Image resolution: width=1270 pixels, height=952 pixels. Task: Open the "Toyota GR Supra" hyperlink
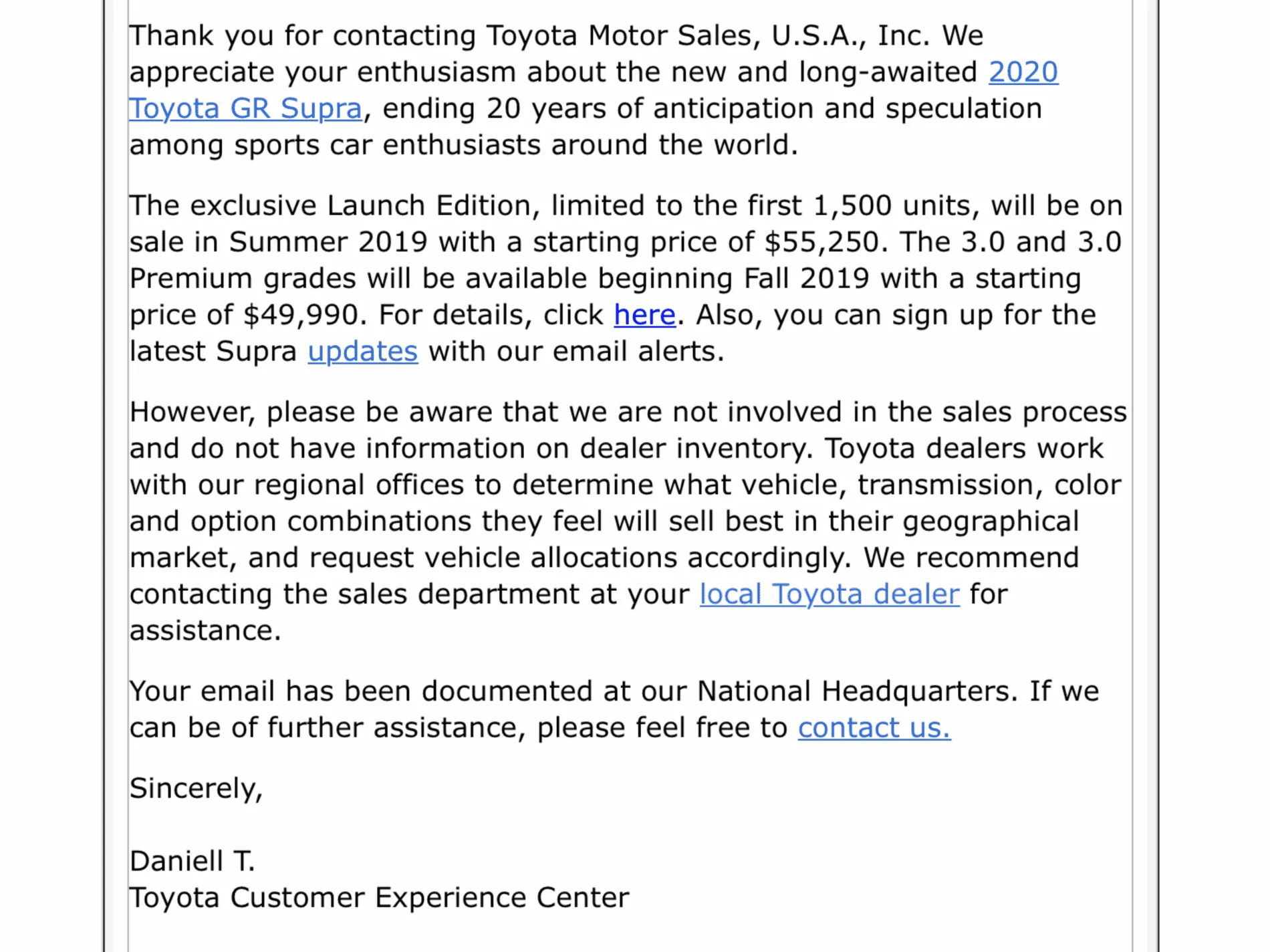pyautogui.click(x=245, y=108)
